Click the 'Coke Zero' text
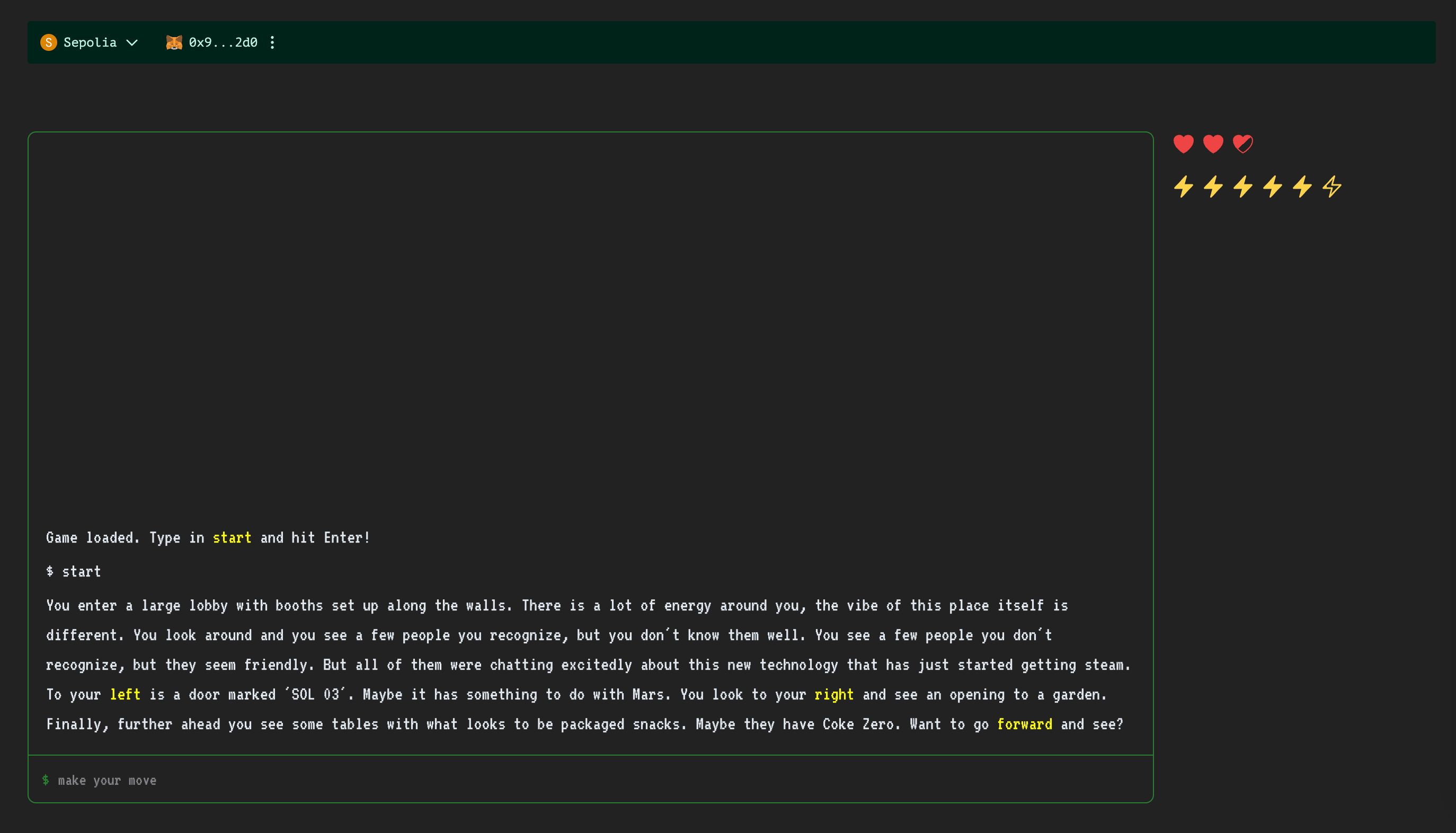Screen dimensions: 1456x833 pos(858,724)
